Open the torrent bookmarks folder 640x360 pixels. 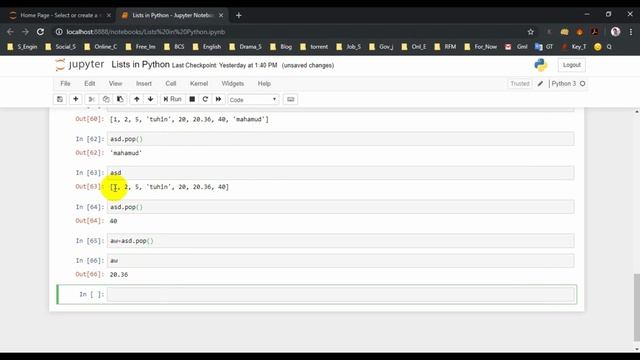point(314,47)
